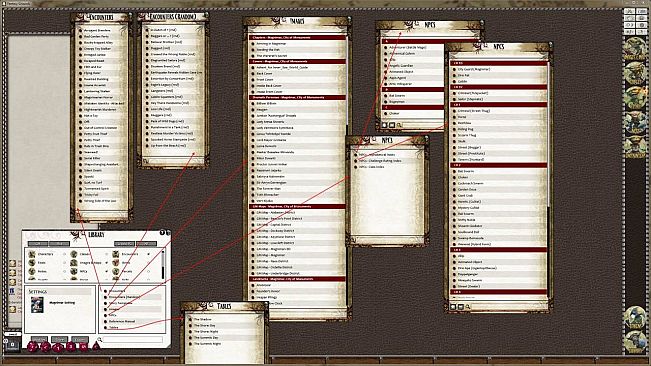Toggle the Items category circle in Library
This screenshot has width=651, height=366.
(x=149, y=263)
